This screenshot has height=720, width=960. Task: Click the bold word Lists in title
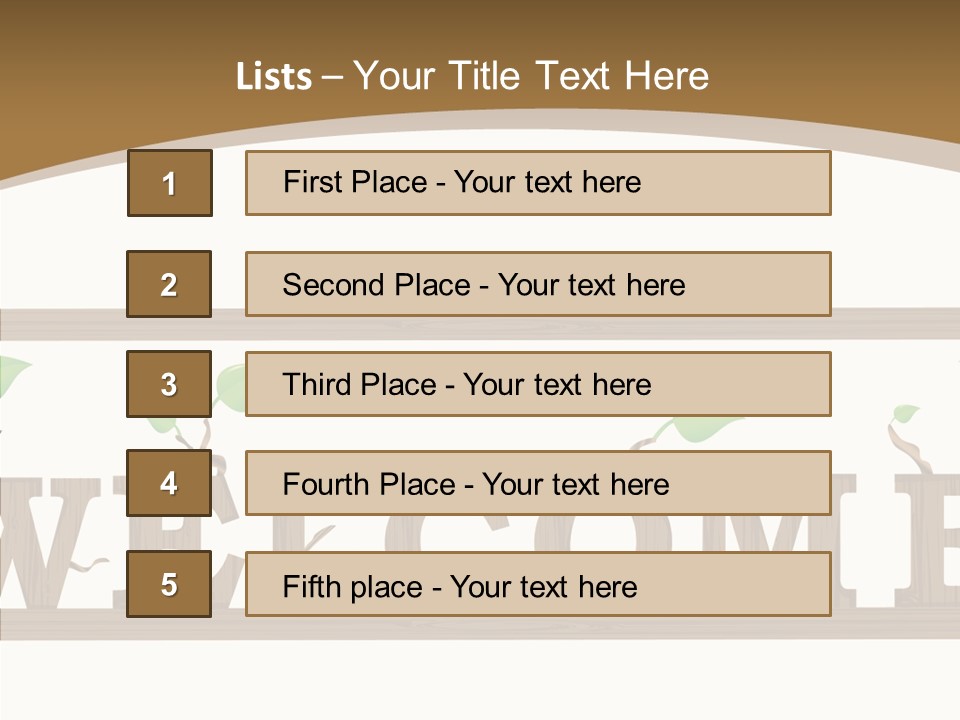(x=273, y=77)
